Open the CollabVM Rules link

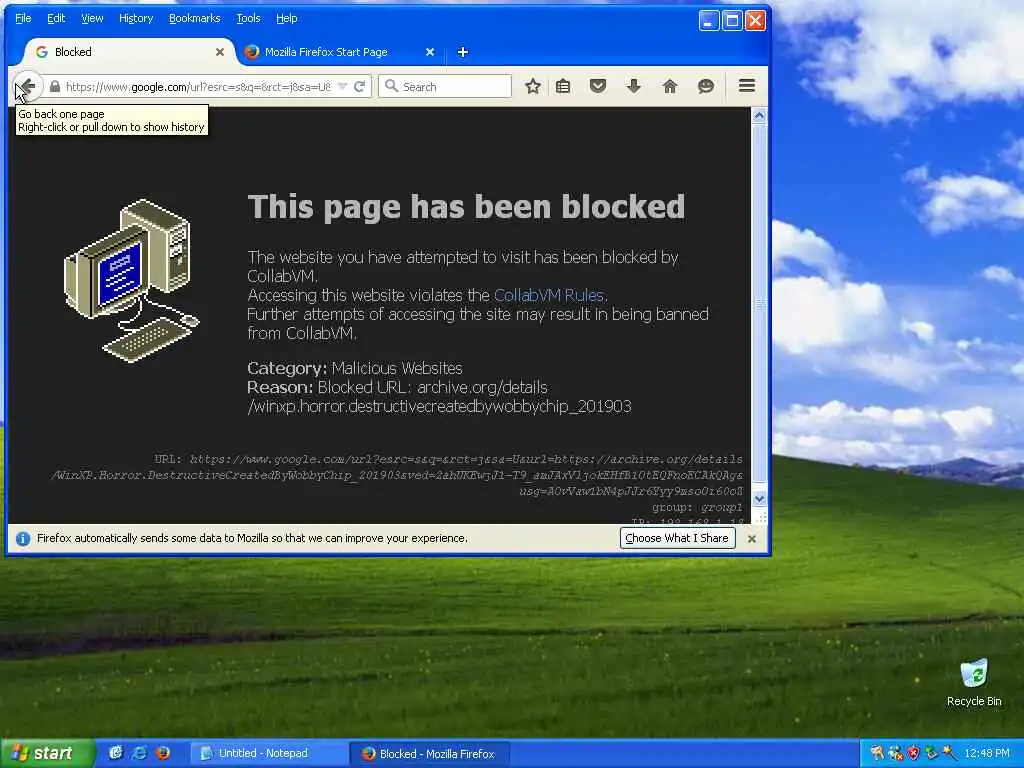549,295
